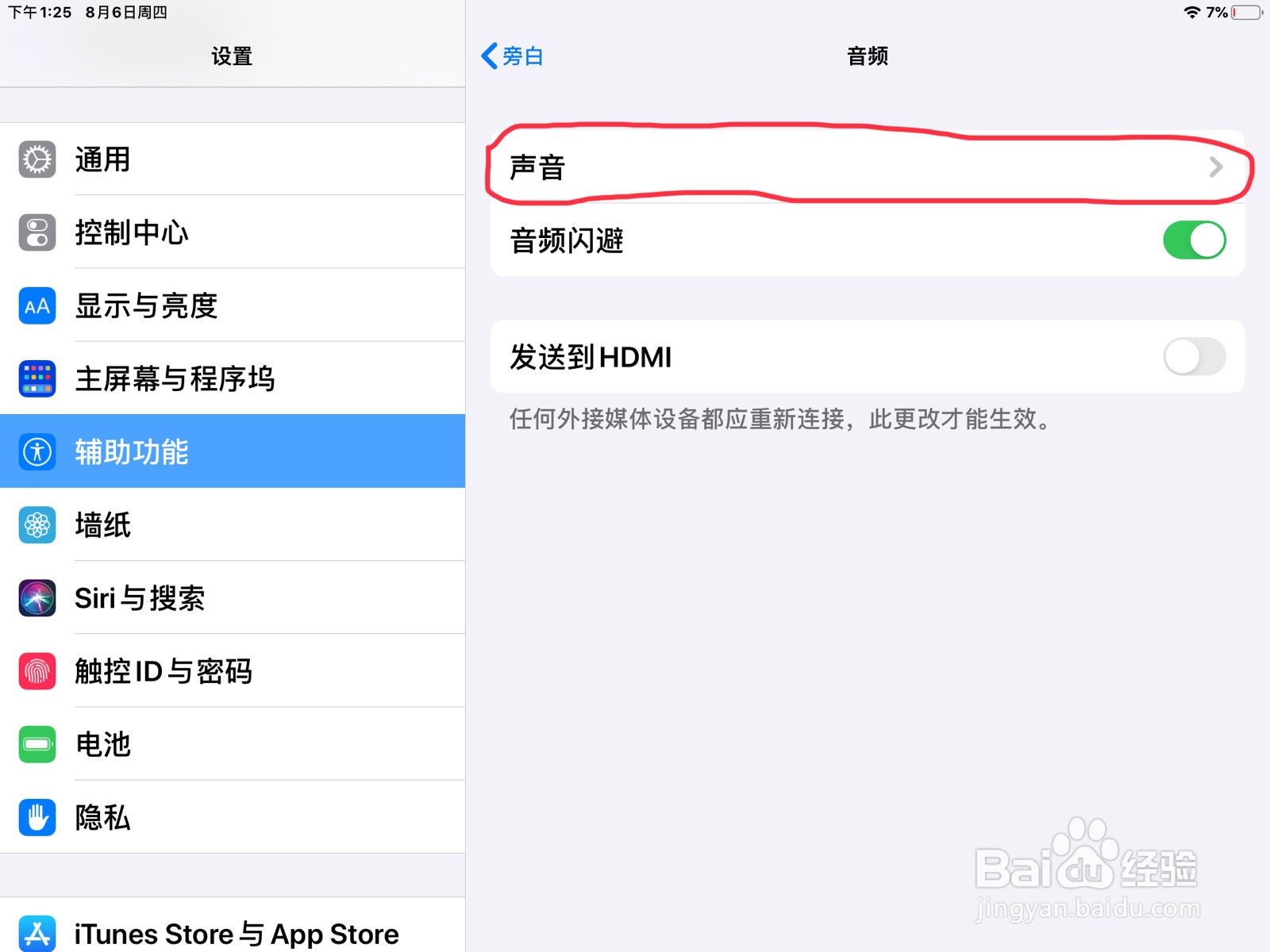The image size is (1270, 952).
Task: Select the 主屏幕与程序坞 grid icon
Action: tap(37, 379)
